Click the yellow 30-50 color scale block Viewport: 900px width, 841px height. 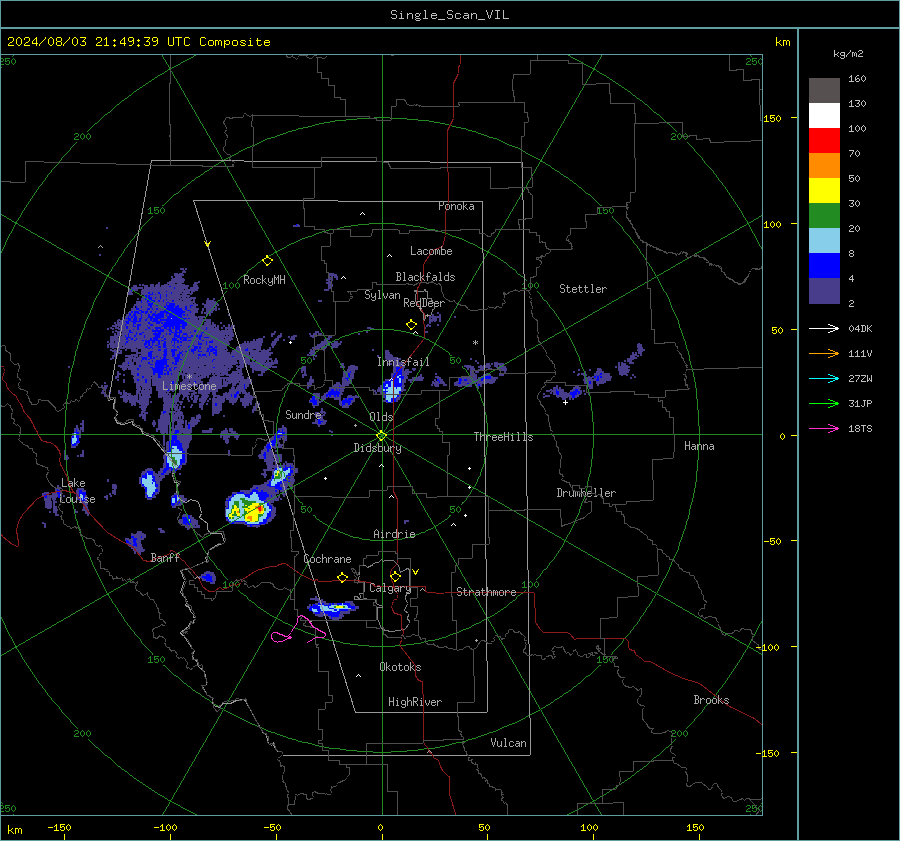[x=824, y=191]
